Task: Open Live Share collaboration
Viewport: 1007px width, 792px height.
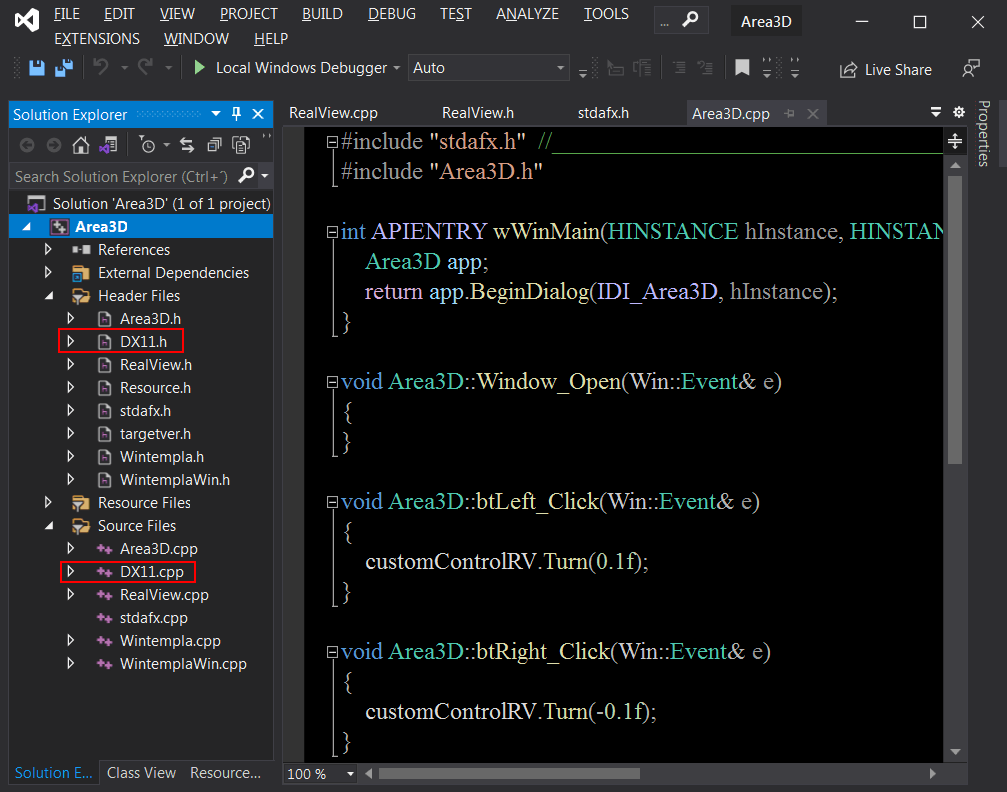Action: pos(886,69)
